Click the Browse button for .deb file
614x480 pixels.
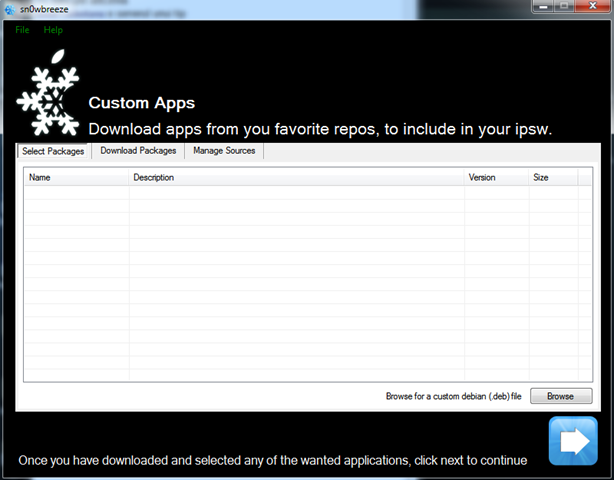tap(561, 396)
